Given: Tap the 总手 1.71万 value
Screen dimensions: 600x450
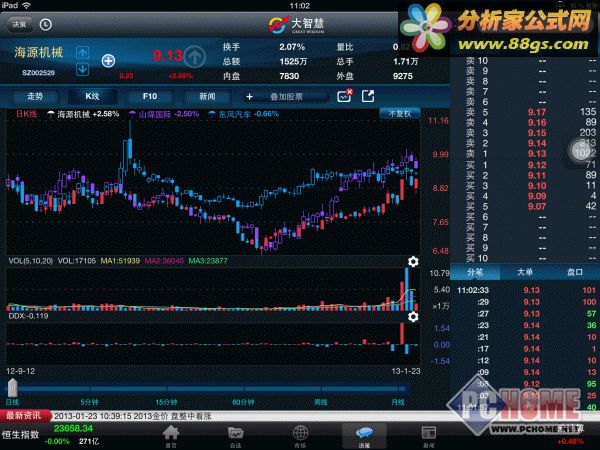Looking at the screenshot, I should (x=405, y=62).
